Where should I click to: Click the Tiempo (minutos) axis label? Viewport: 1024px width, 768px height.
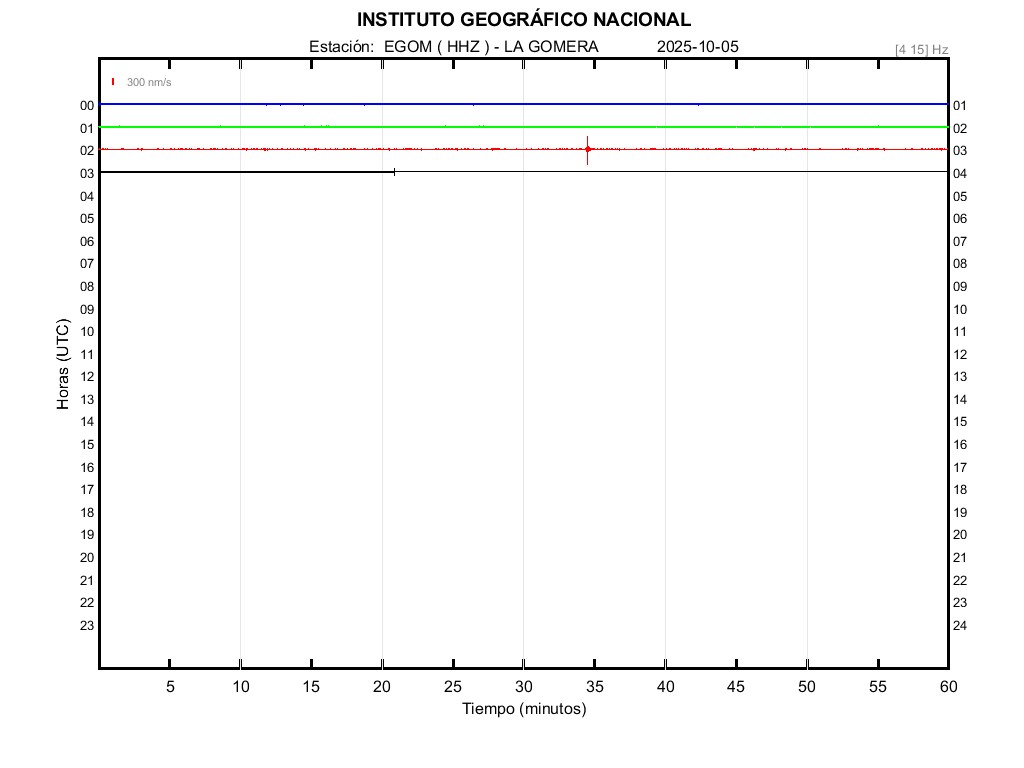[x=523, y=709]
